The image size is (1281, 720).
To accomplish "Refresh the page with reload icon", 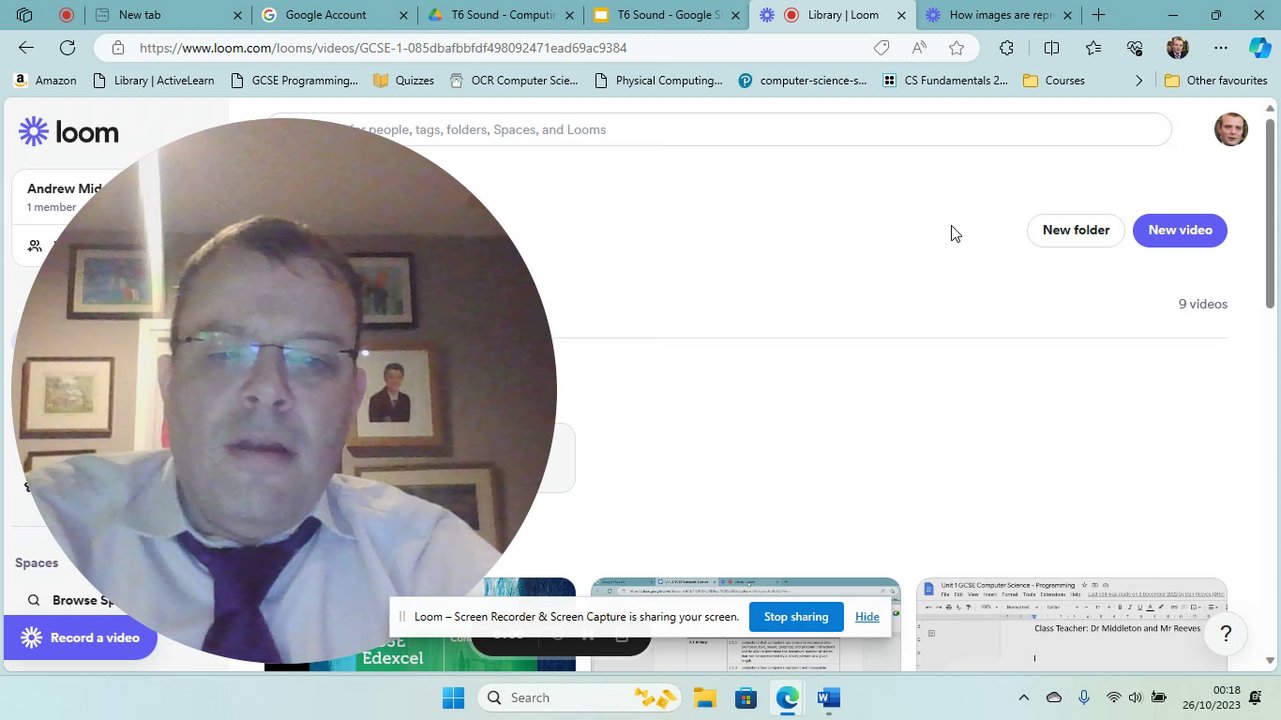I will point(67,48).
